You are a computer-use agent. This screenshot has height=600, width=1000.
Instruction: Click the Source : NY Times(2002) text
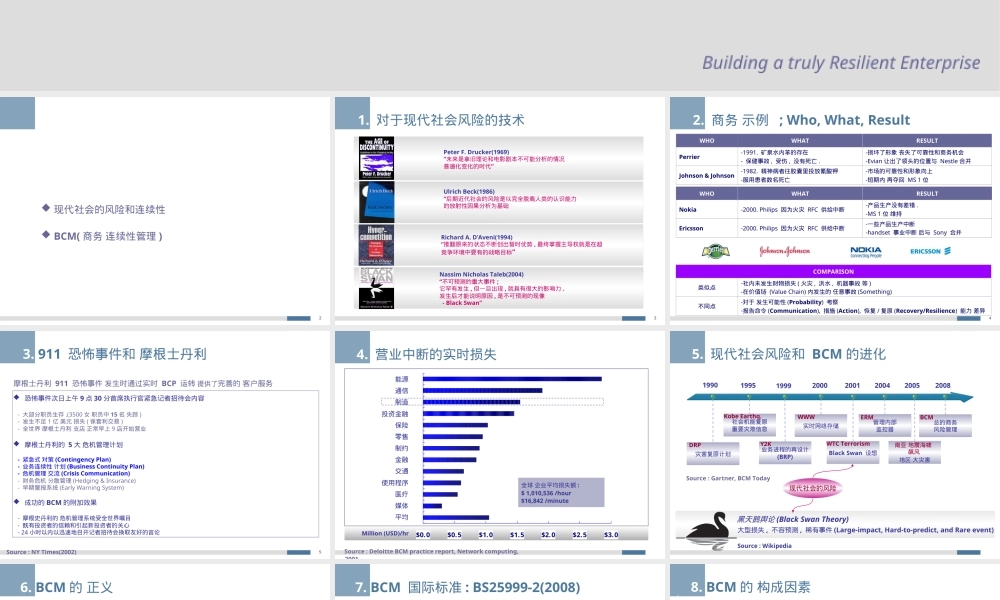(41, 552)
